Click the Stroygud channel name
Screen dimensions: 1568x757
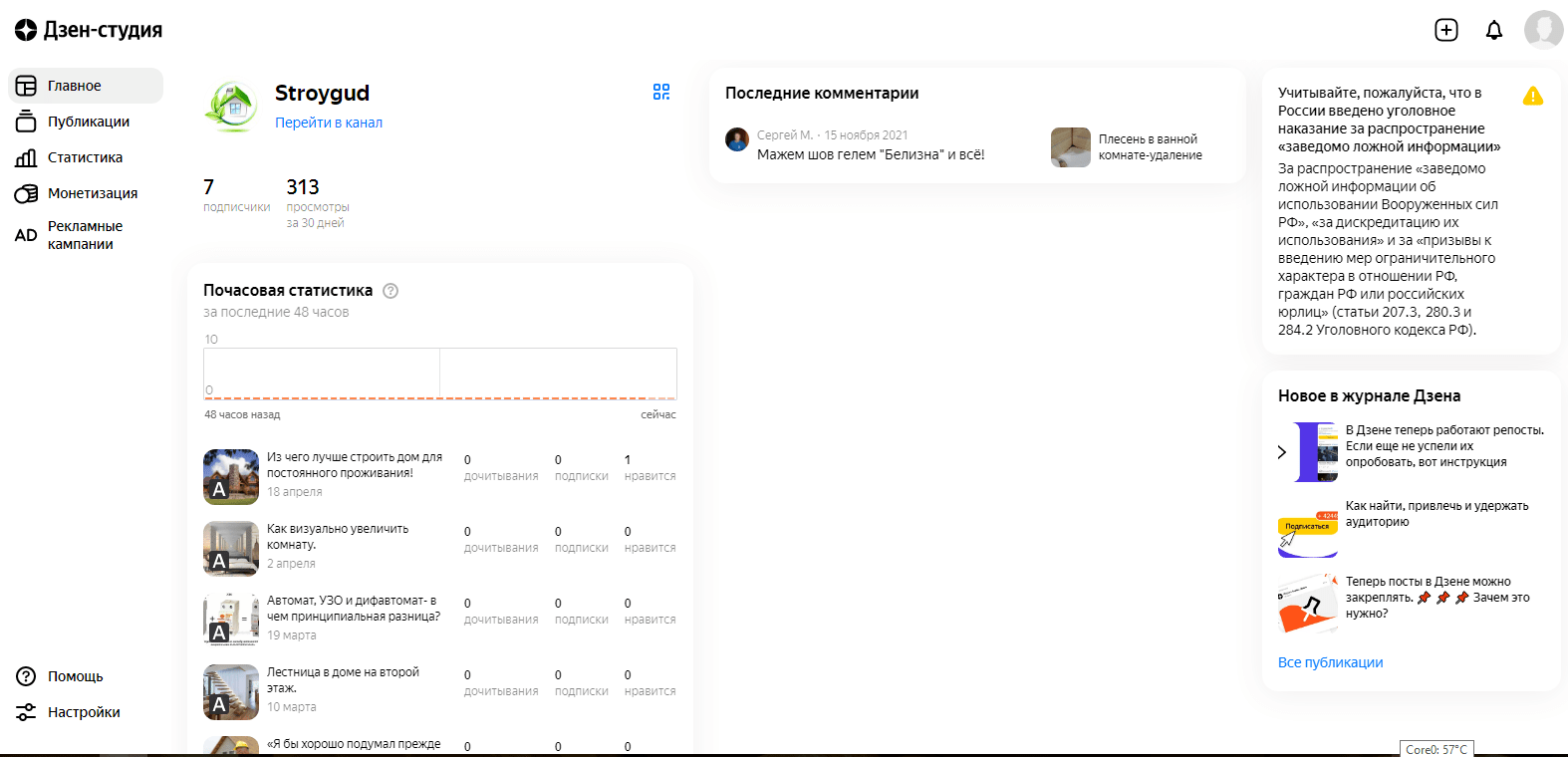point(323,93)
